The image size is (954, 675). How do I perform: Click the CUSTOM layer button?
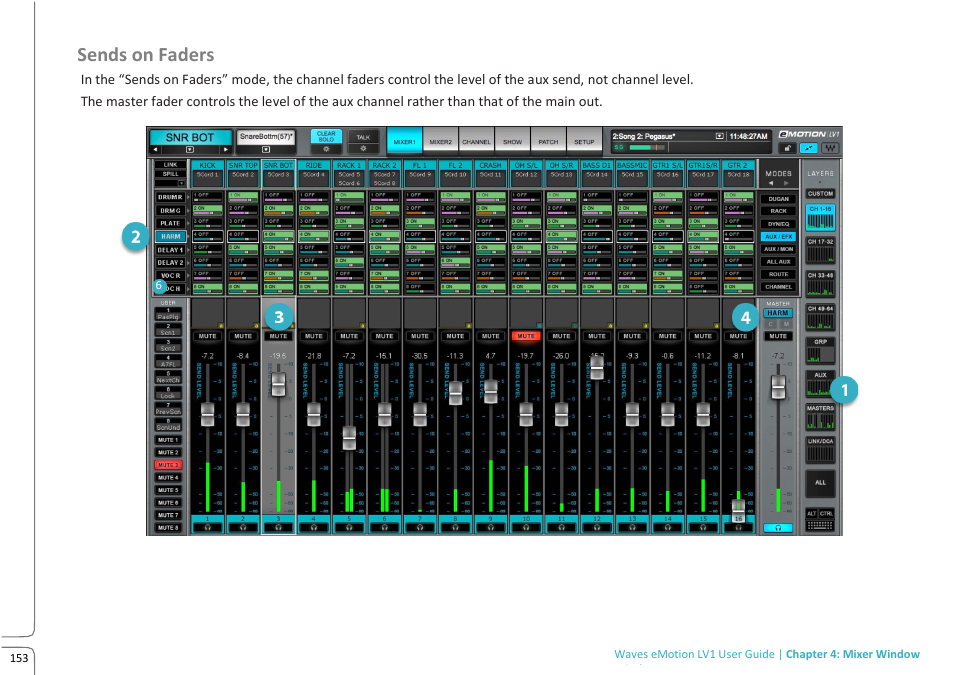pos(820,194)
